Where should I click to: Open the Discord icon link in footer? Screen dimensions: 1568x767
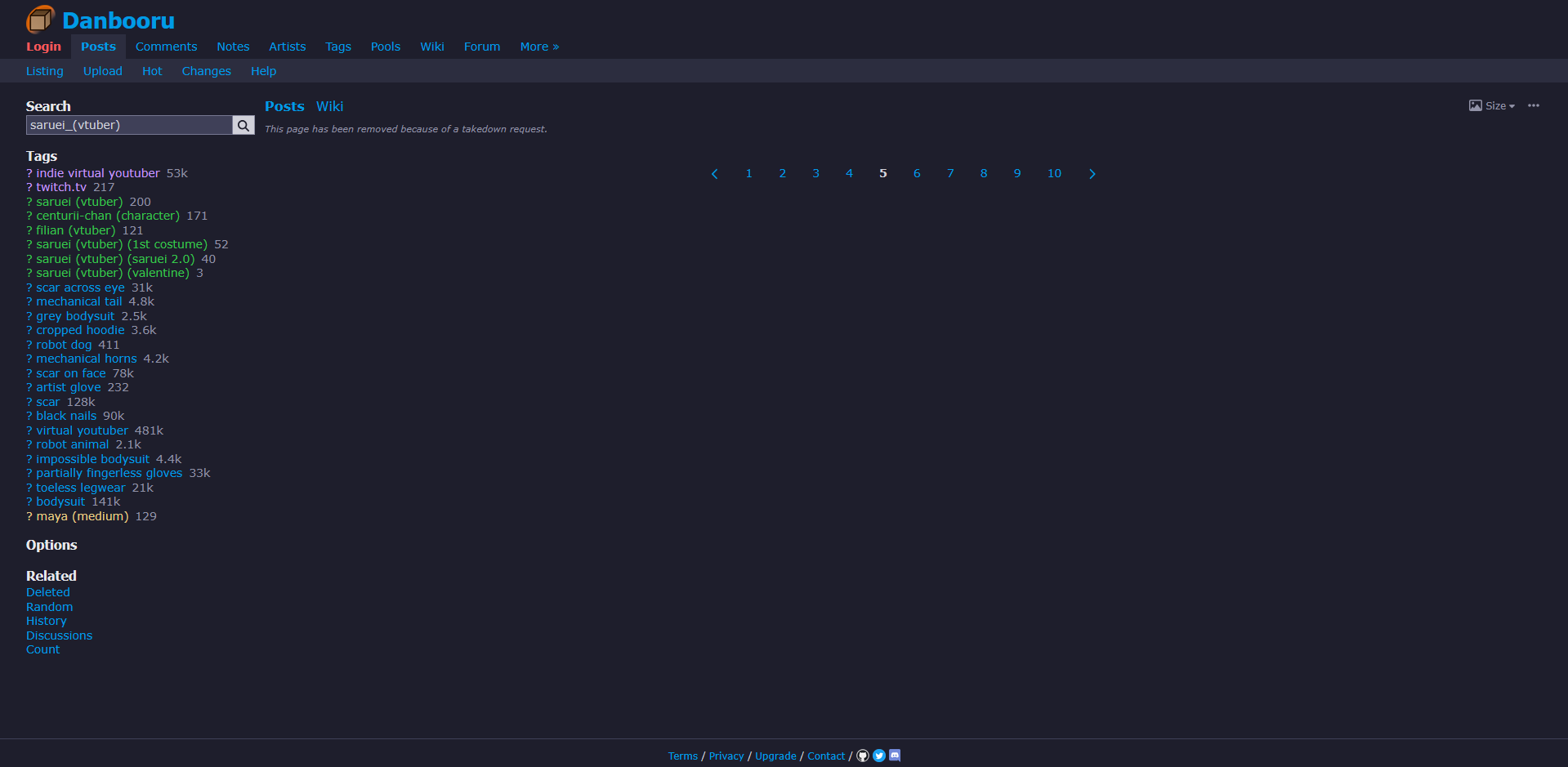coord(895,756)
